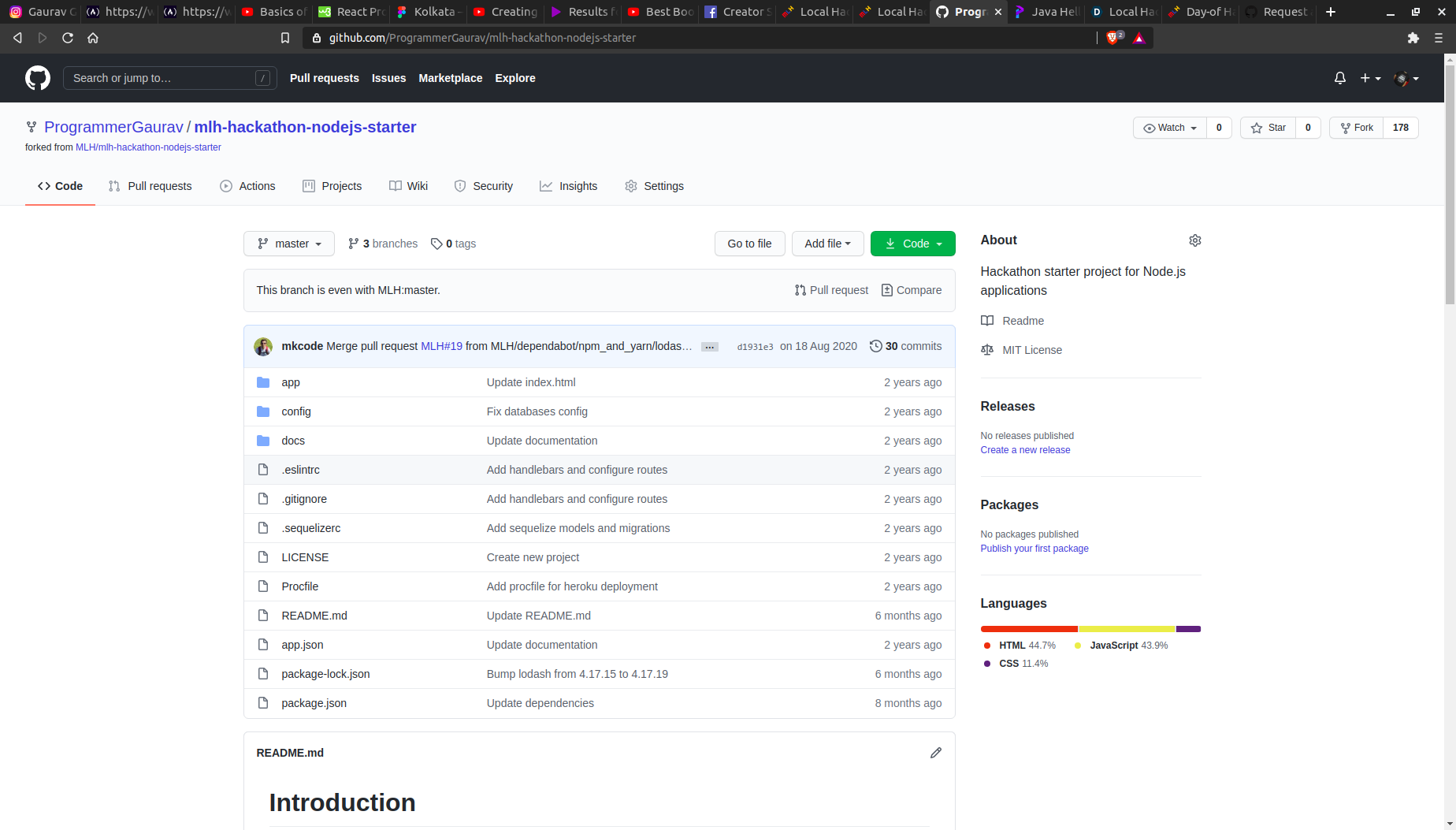Image resolution: width=1456 pixels, height=830 pixels.
Task: Click mkcode's avatar on latest commit
Action: [x=263, y=346]
